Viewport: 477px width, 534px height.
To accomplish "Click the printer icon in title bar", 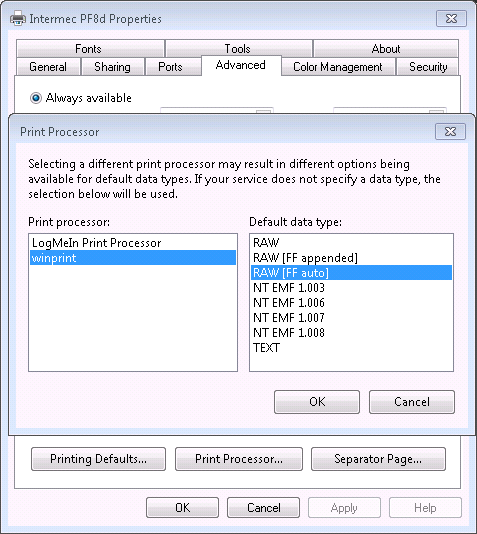I will tap(18, 18).
